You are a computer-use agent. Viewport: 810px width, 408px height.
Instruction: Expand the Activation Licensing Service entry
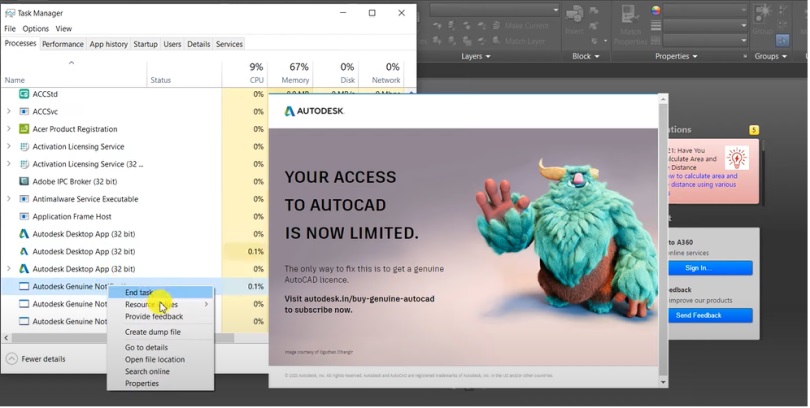pyautogui.click(x=8, y=147)
